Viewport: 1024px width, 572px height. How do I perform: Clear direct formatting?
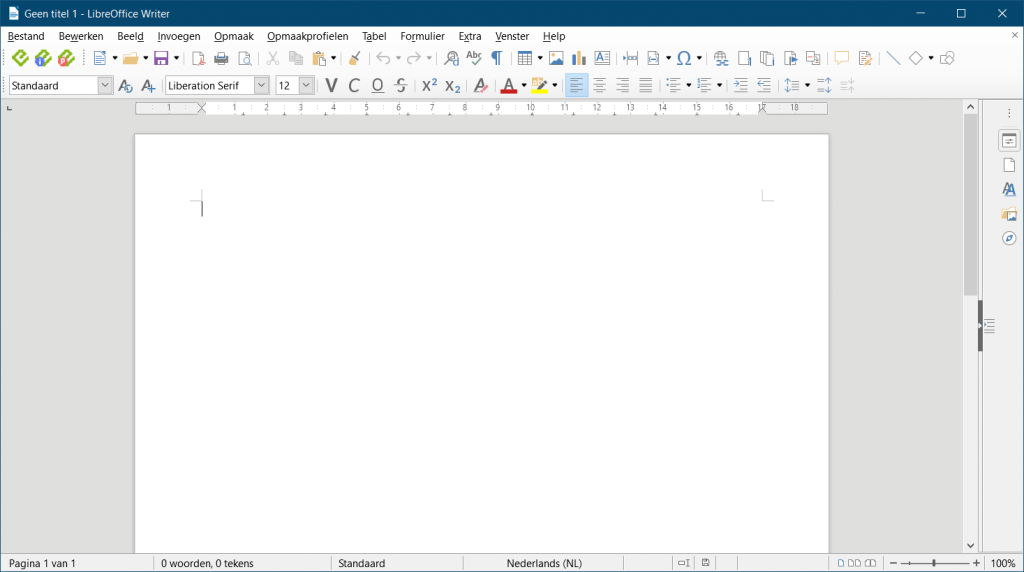click(481, 86)
